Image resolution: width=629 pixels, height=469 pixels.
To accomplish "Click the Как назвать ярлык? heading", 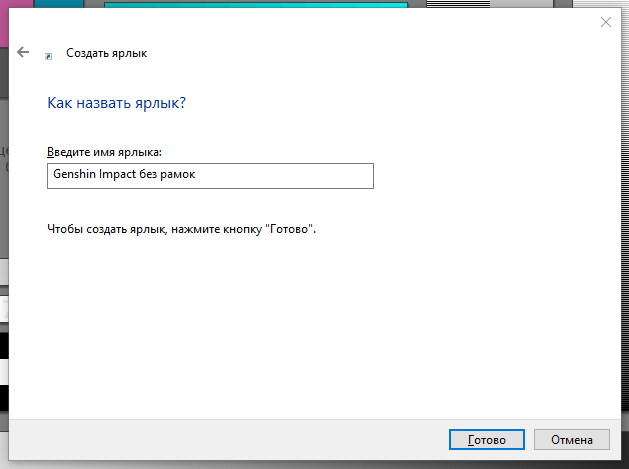I will 116,103.
